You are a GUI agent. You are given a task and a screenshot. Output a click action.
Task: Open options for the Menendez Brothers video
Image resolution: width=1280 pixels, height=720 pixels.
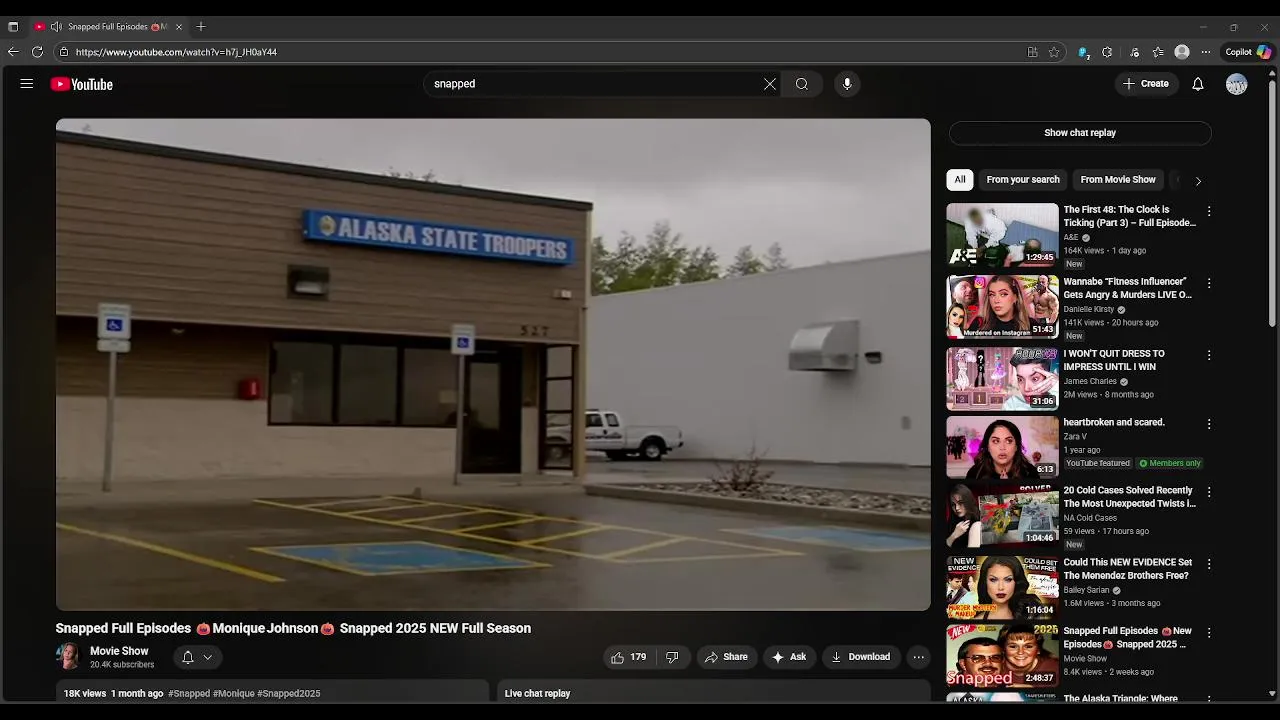pyautogui.click(x=1209, y=564)
